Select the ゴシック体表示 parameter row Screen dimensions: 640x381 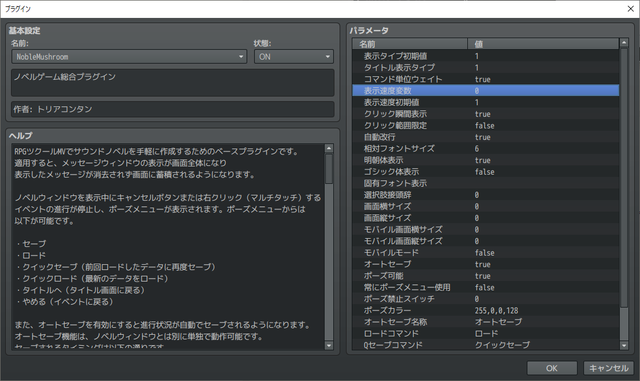[486, 172]
